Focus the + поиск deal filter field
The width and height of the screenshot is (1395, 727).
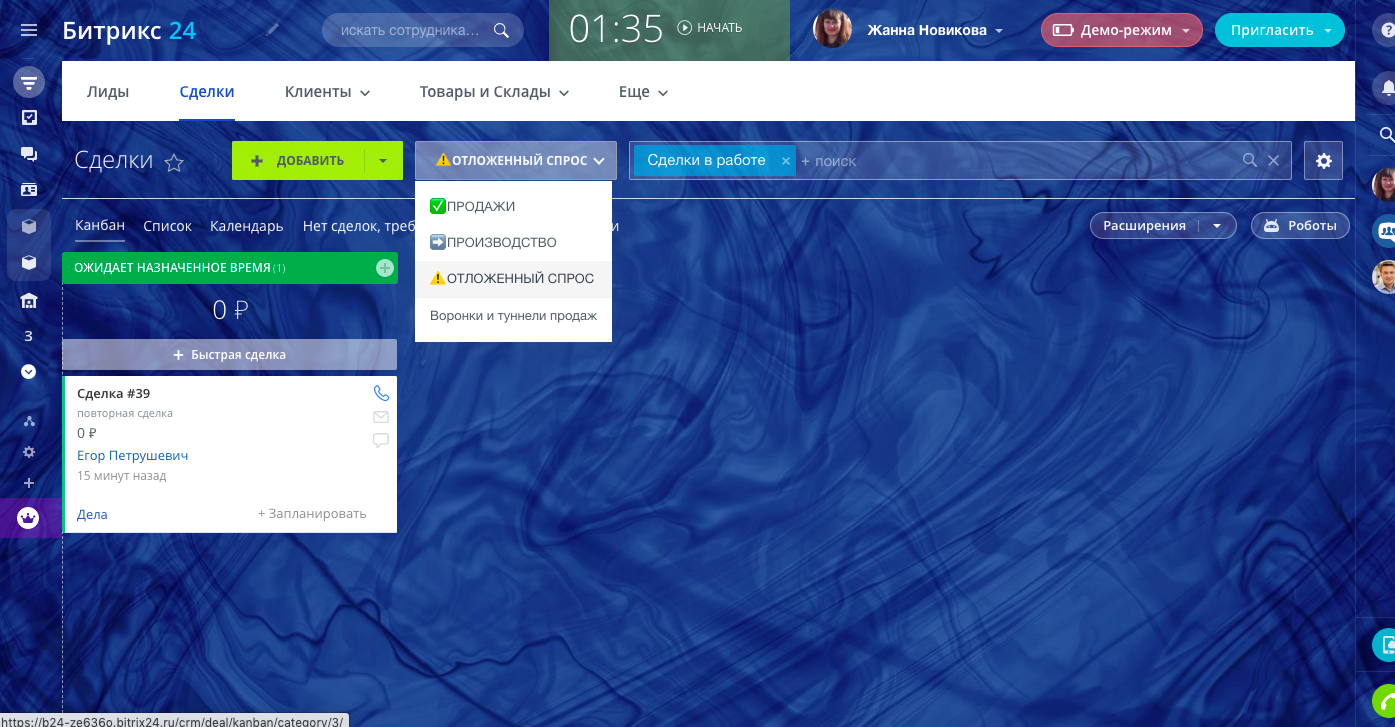[1020, 160]
